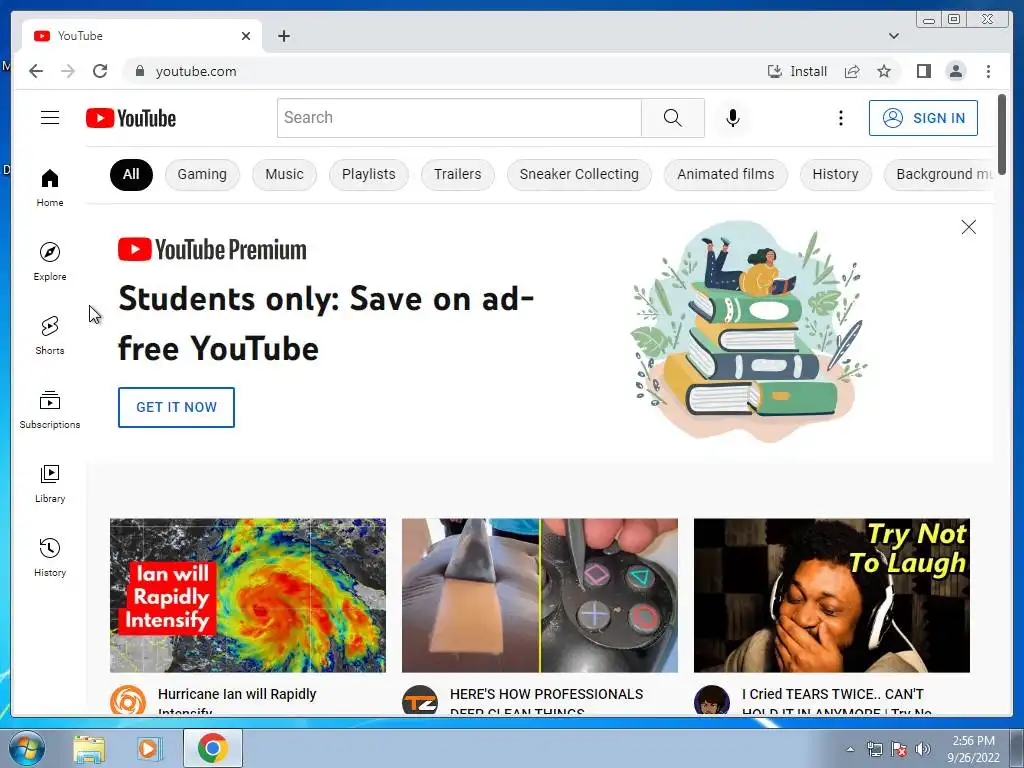Select the Music filter chip
This screenshot has height=768, width=1024.
click(x=284, y=174)
